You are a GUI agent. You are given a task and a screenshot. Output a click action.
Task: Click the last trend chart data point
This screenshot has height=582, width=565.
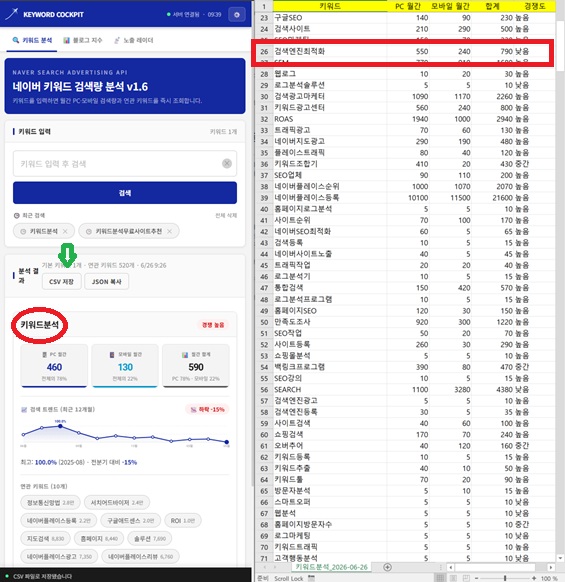click(226, 442)
